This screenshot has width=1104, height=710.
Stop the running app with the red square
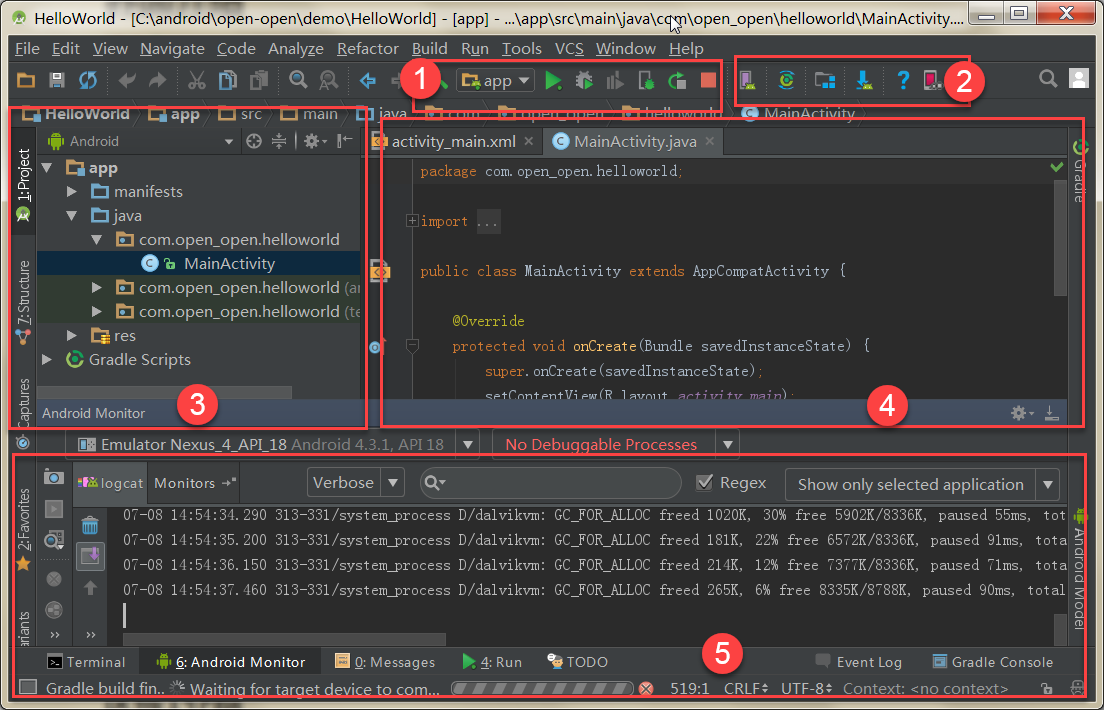click(708, 80)
